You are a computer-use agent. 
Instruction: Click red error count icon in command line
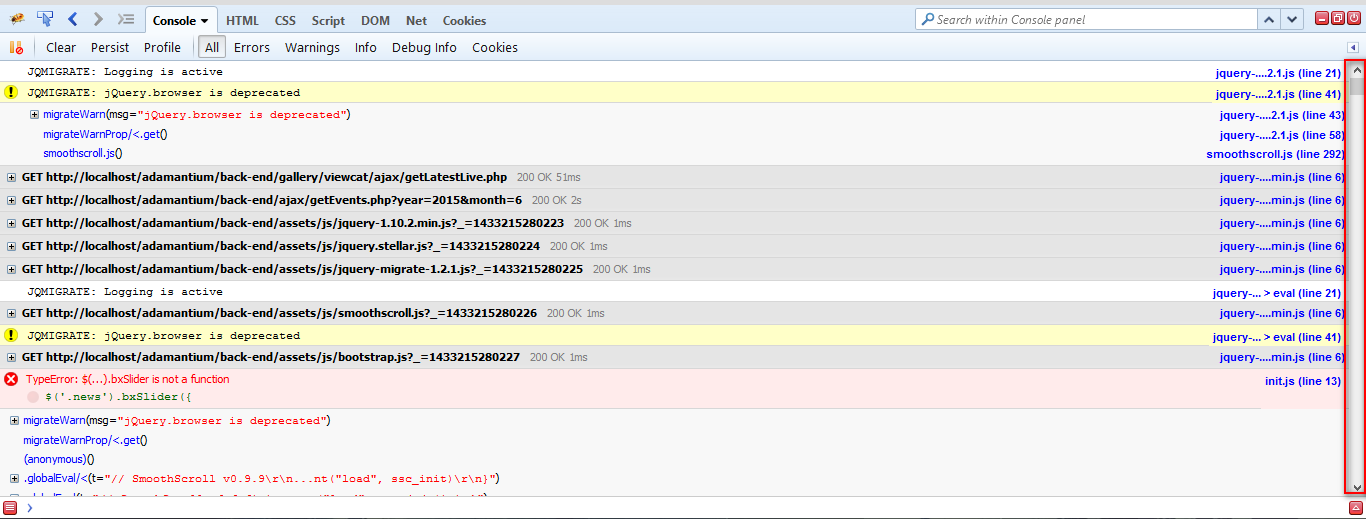tap(10, 508)
